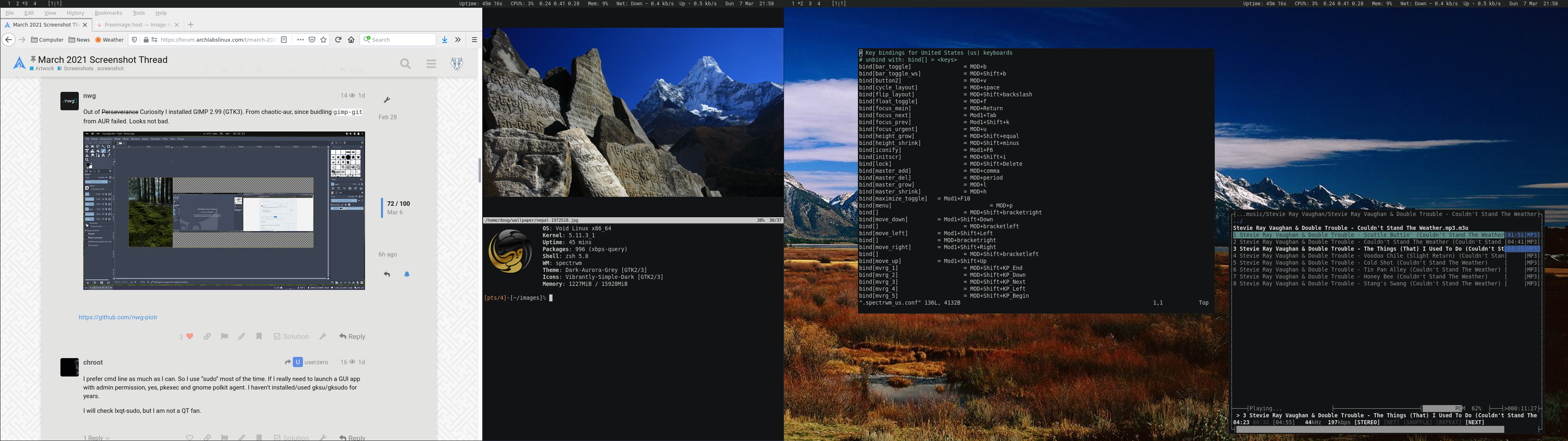Click the forum search magnifier icon
1568x441 pixels.
[405, 64]
